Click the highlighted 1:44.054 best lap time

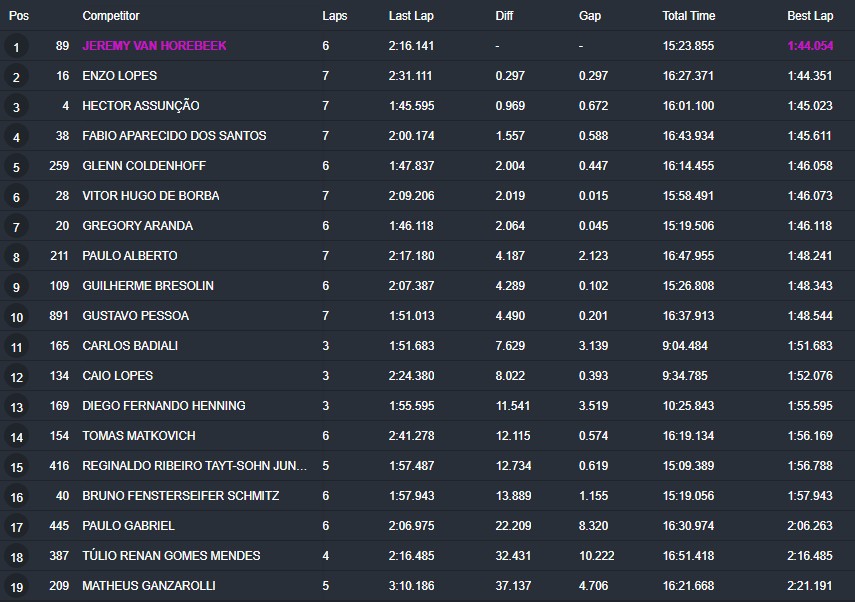click(x=810, y=46)
